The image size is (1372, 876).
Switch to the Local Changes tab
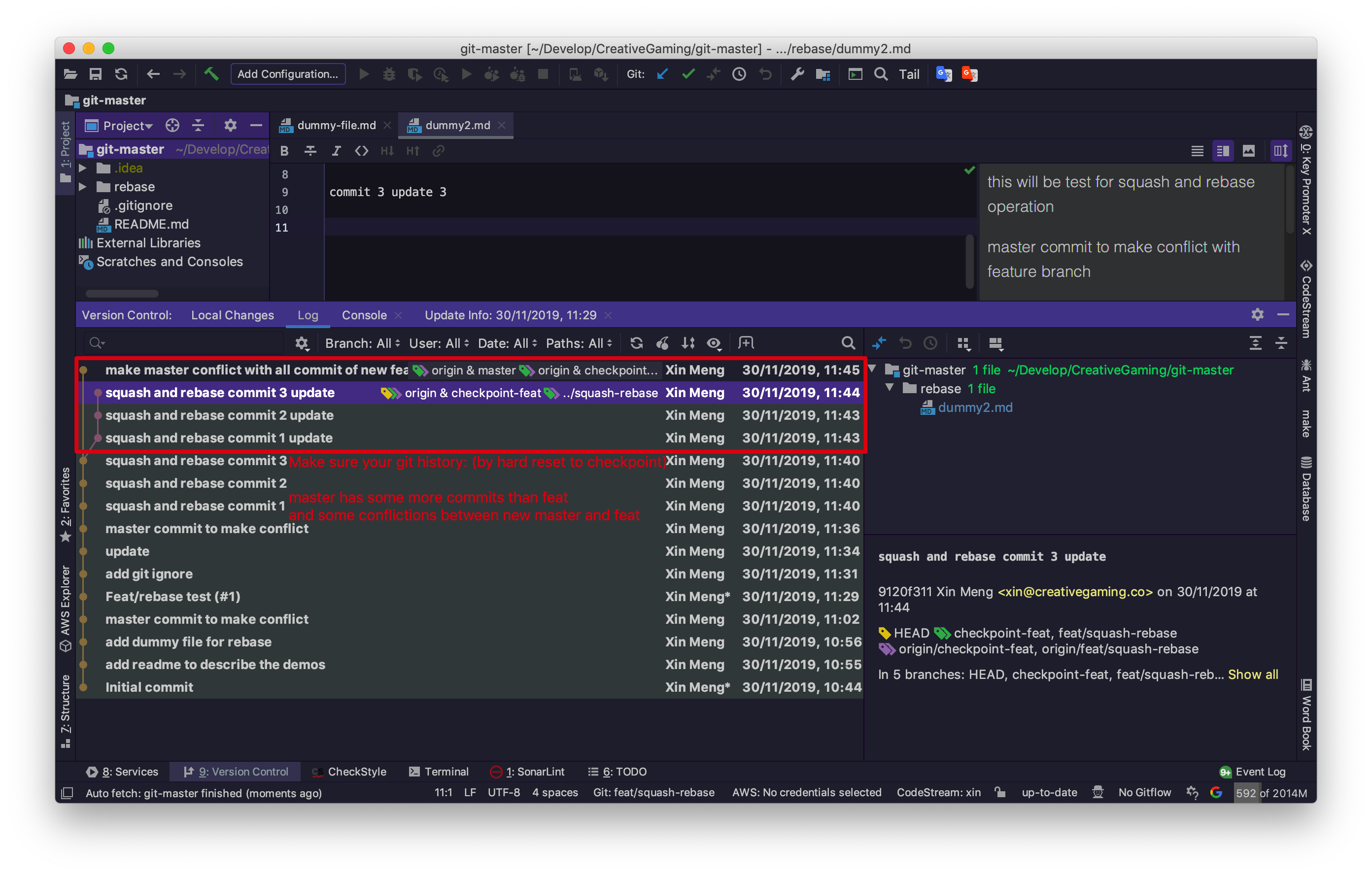tap(232, 315)
